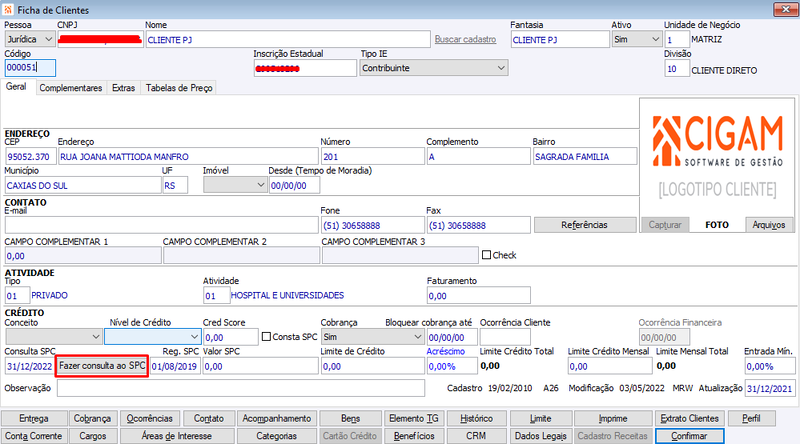Click the Contato button
800x444 pixels.
click(x=209, y=418)
